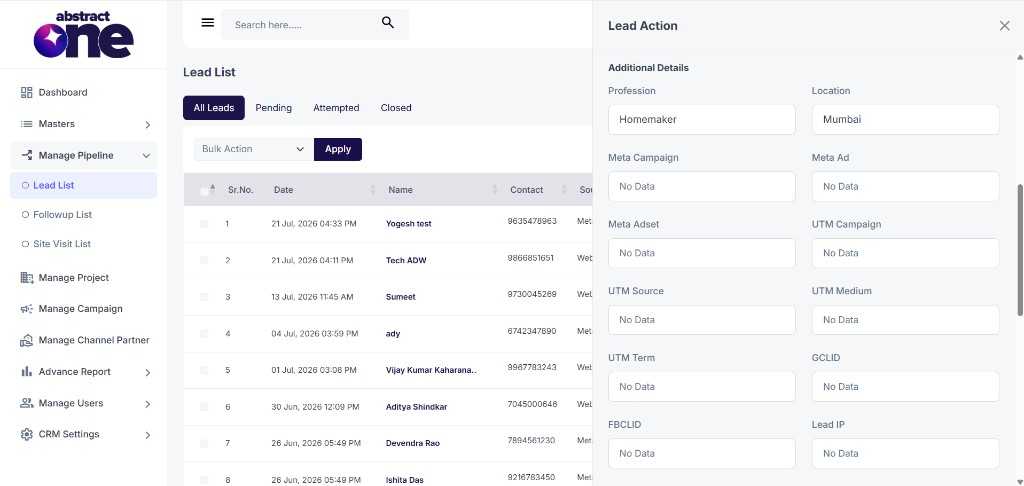Sort by Contact column arrows
Image resolution: width=1024 pixels, height=486 pixels.
[x=564, y=189]
